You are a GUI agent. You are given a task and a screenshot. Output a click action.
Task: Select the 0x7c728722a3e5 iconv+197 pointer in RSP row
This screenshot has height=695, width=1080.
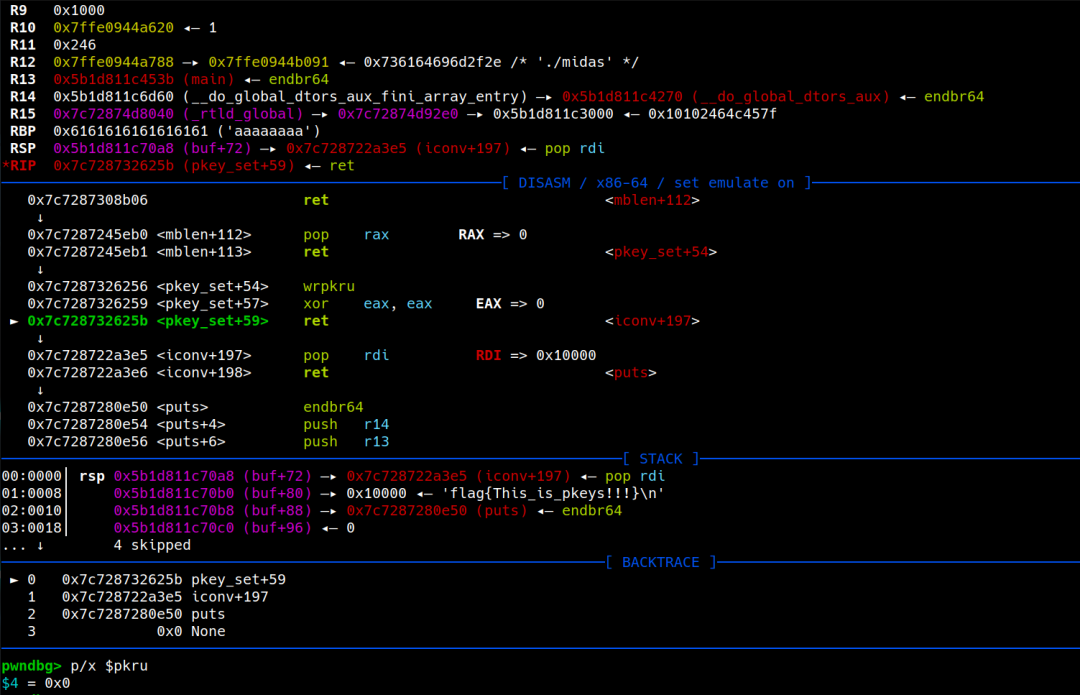tap(398, 148)
